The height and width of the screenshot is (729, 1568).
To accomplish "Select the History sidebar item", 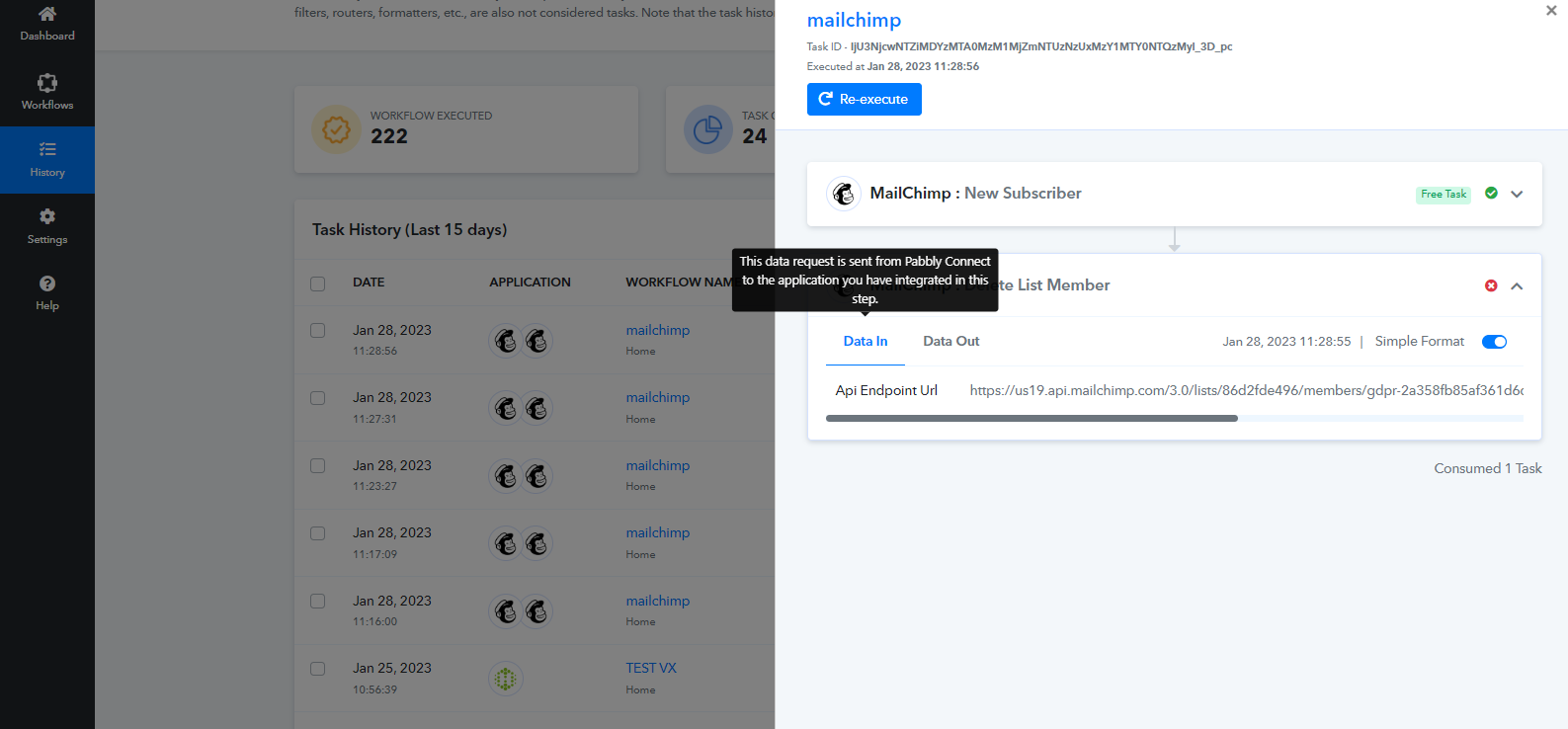I will pos(47,159).
